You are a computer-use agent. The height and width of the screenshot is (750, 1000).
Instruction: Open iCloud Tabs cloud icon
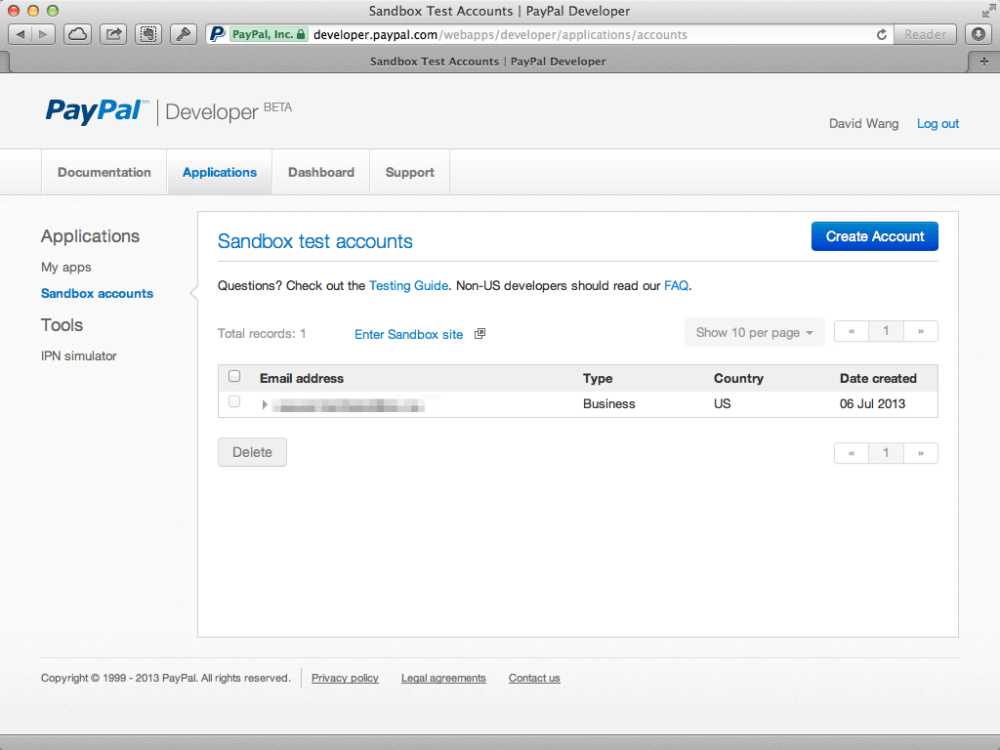click(78, 34)
